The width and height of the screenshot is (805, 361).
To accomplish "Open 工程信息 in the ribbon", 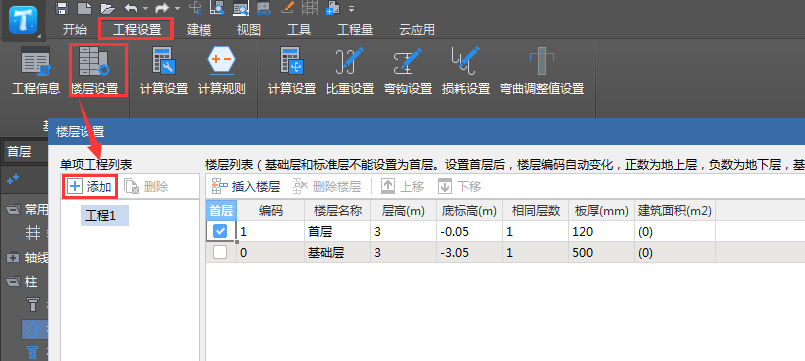I will 36,71.
